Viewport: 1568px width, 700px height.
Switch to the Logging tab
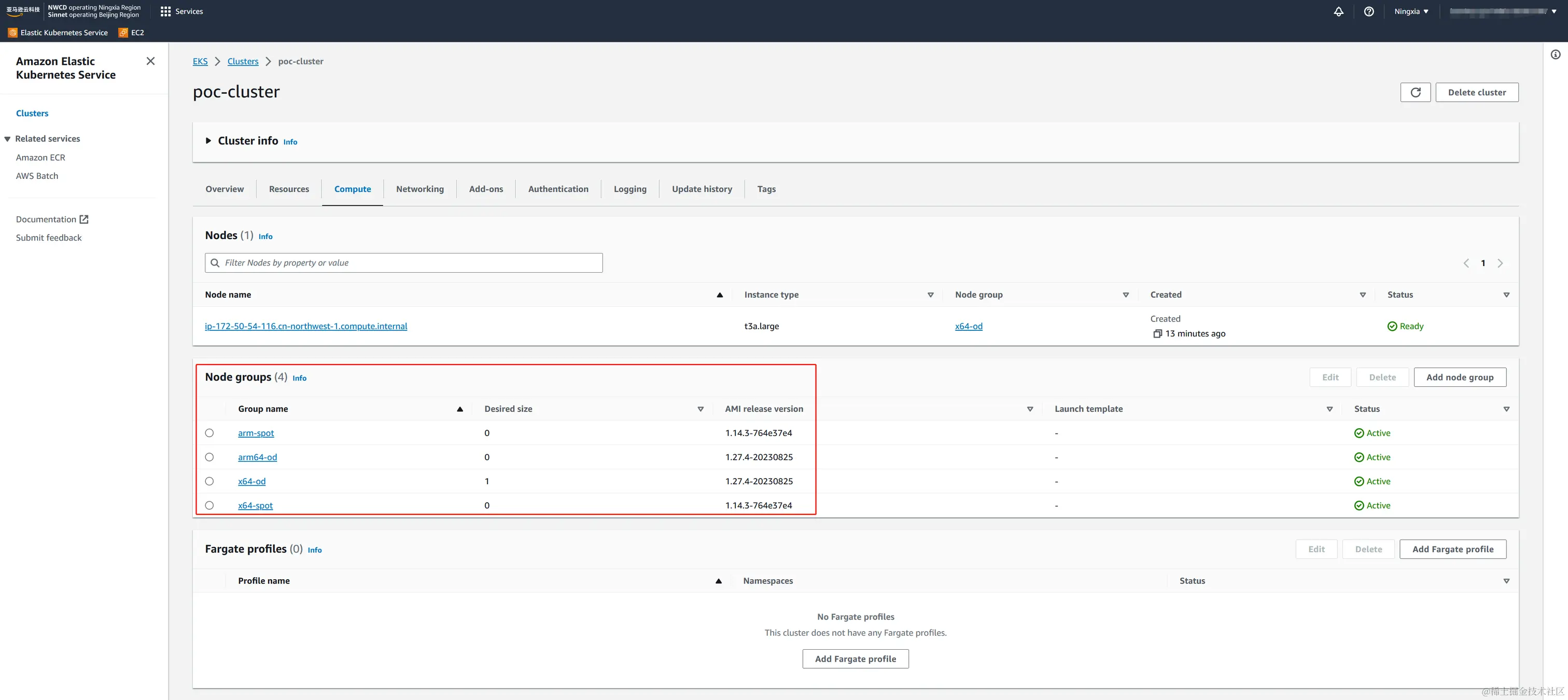coord(630,189)
